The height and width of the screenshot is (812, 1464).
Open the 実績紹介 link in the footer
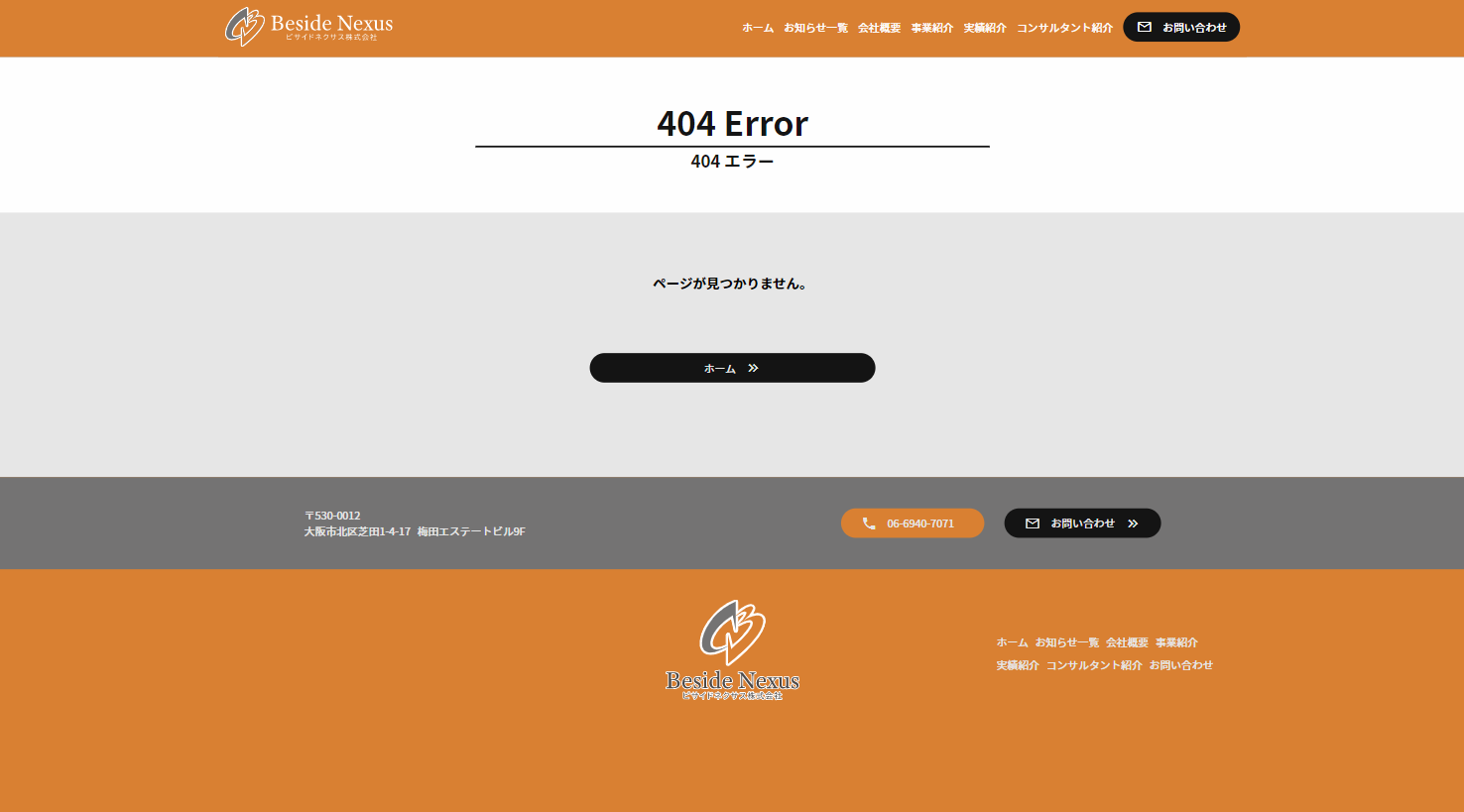[x=1016, y=664]
